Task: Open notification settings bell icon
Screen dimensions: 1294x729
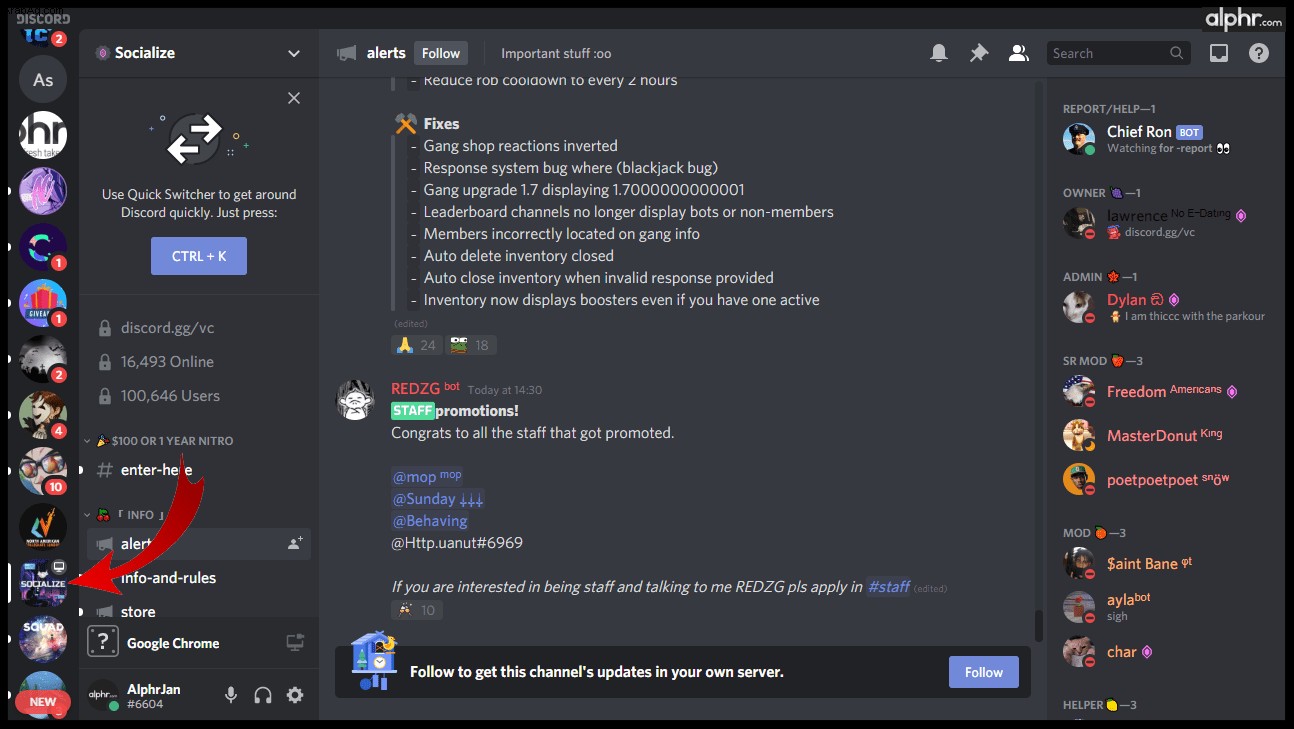Action: [939, 53]
